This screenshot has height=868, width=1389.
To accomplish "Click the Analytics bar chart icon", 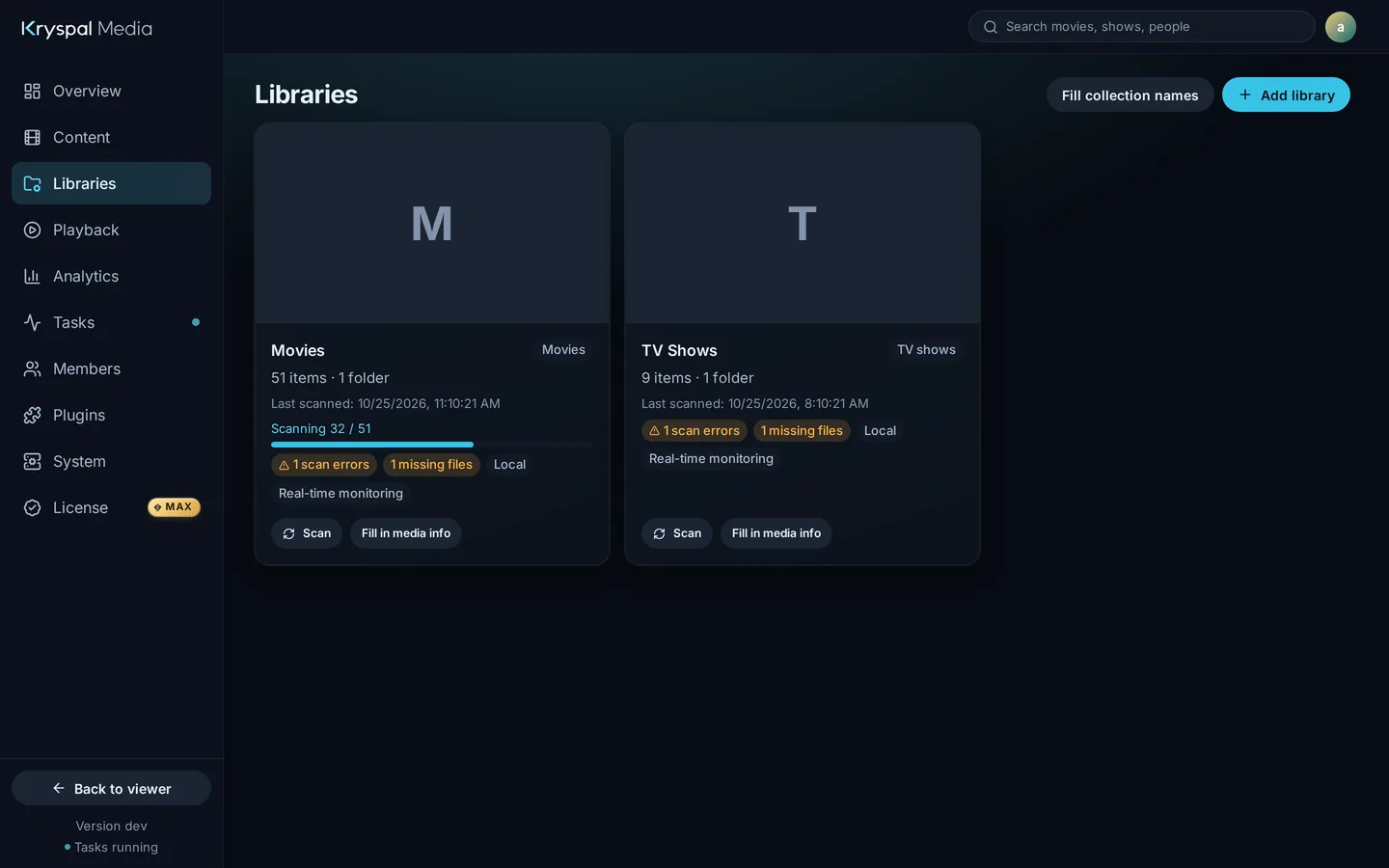I will click(32, 276).
